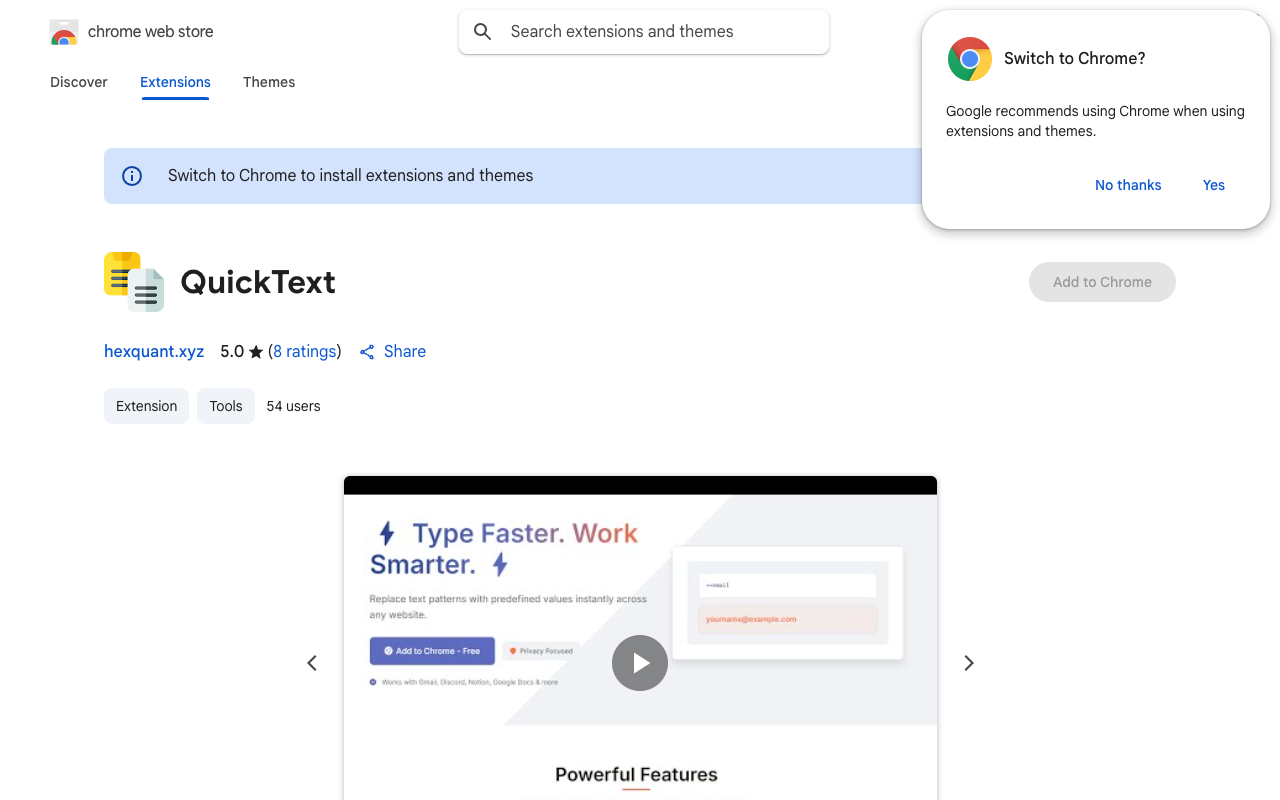
Task: Open the Themes tab
Action: (269, 82)
